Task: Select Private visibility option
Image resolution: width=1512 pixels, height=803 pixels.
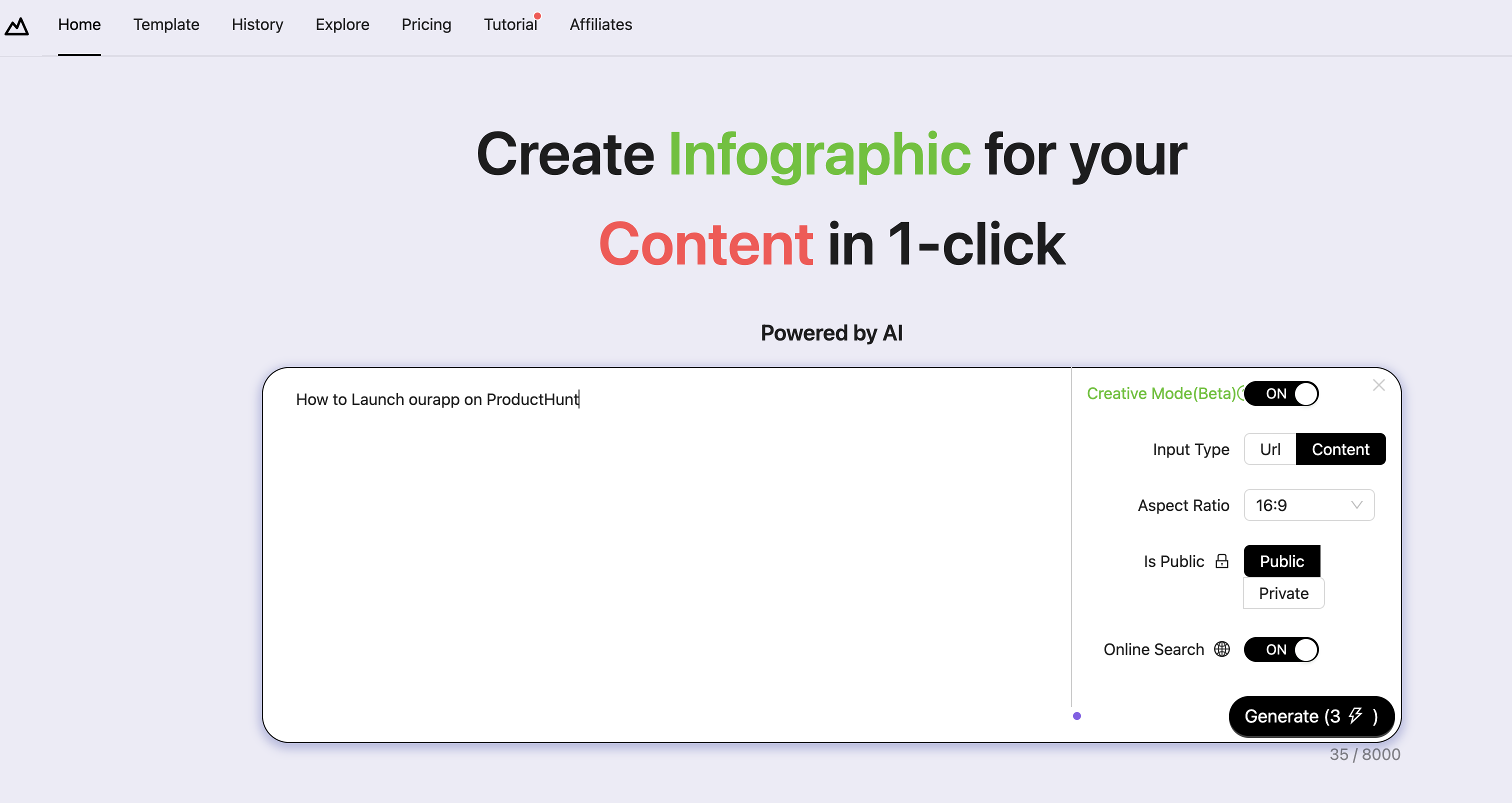Action: [1283, 593]
